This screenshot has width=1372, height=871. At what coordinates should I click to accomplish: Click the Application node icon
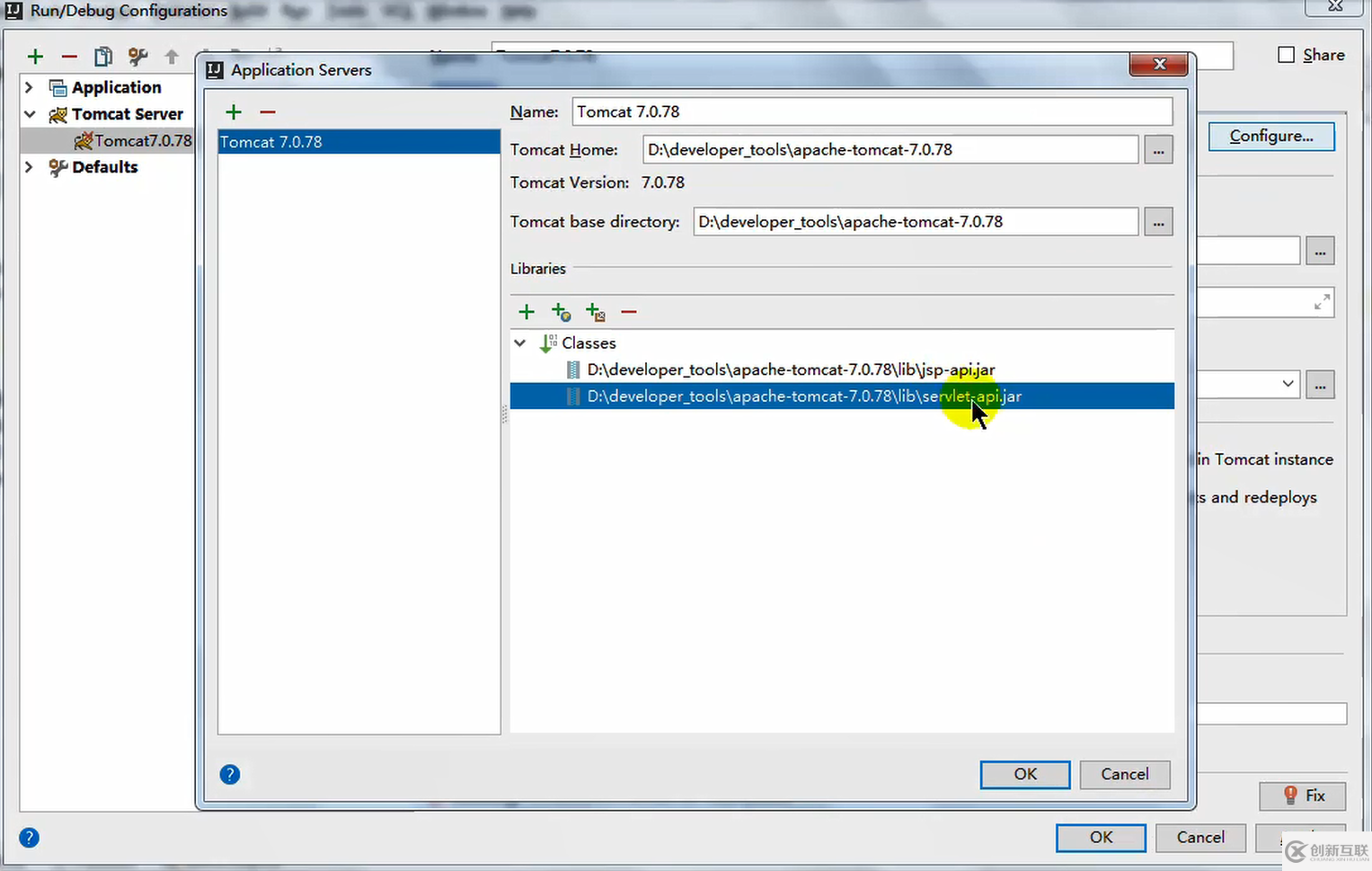58,87
